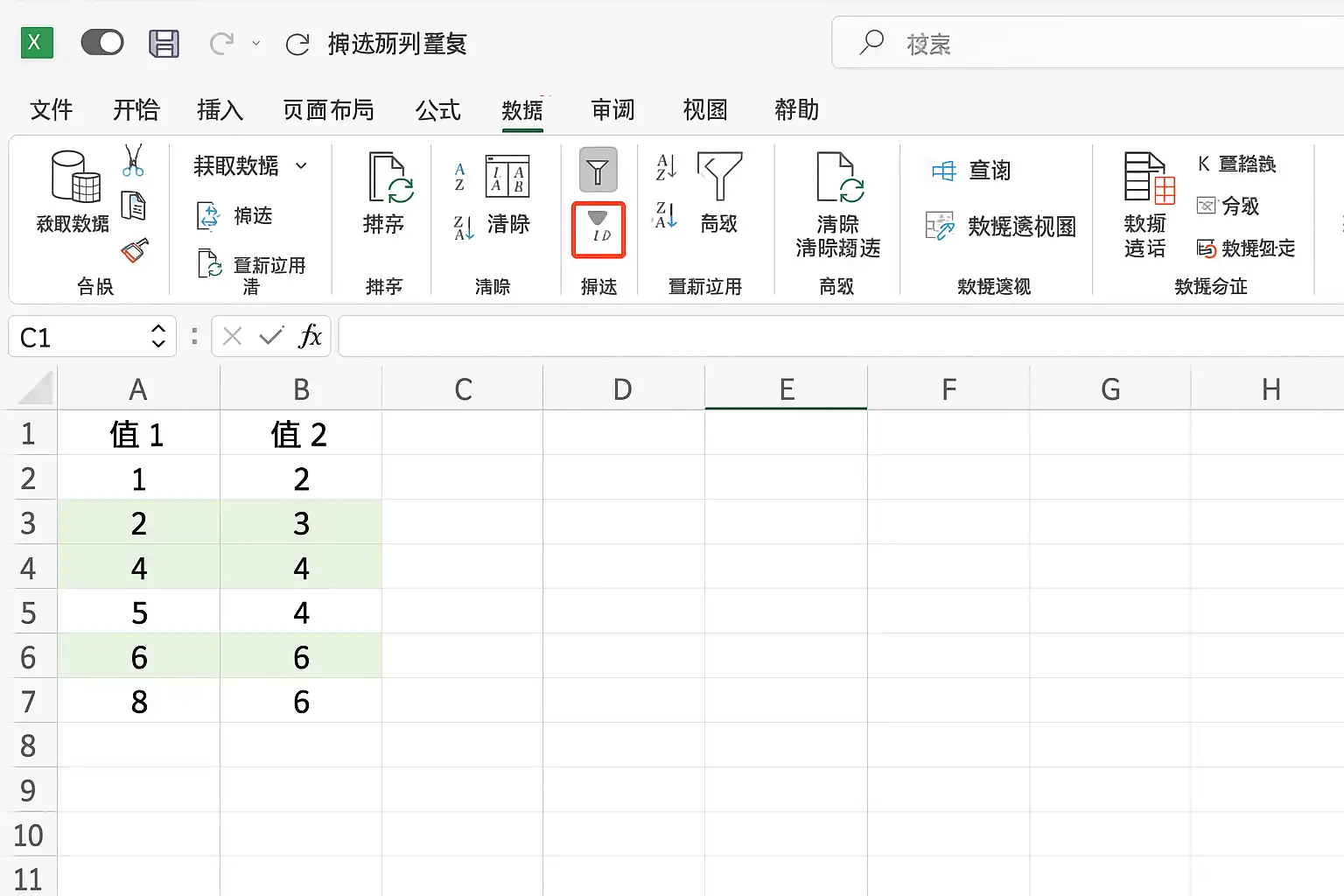The image size is (1344, 896).
Task: Click the sort A to Z ascending icon
Action: click(x=666, y=166)
